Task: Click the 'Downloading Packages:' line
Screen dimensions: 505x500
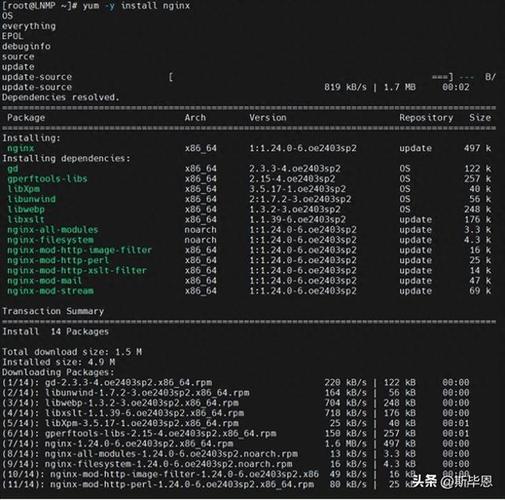Action: [x=58, y=372]
